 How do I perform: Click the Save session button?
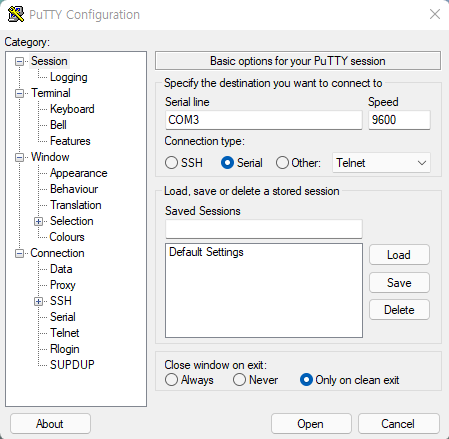coord(399,283)
